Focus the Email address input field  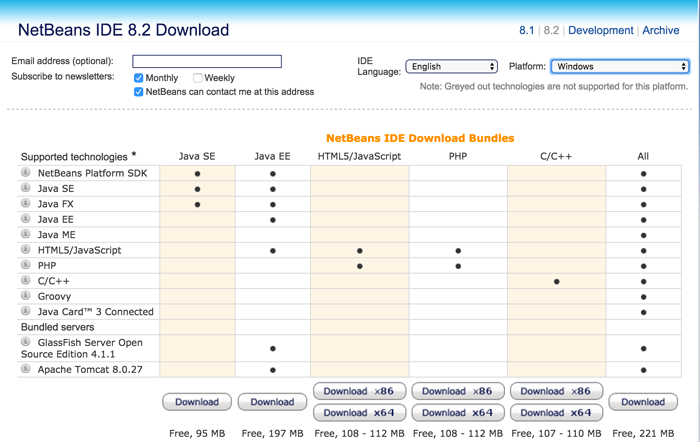tap(207, 61)
